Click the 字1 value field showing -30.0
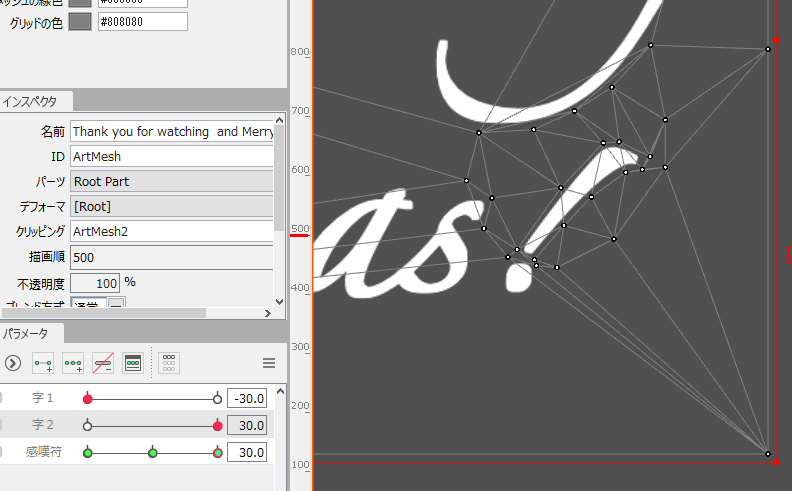Viewport: 792px width, 491px height. [247, 399]
